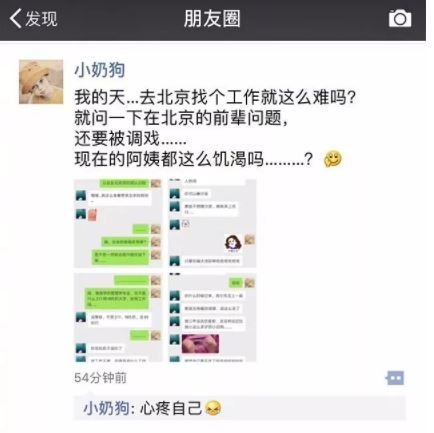Open top-right chat screenshot thumbnail
The height and width of the screenshot is (433, 434).
pos(212,223)
